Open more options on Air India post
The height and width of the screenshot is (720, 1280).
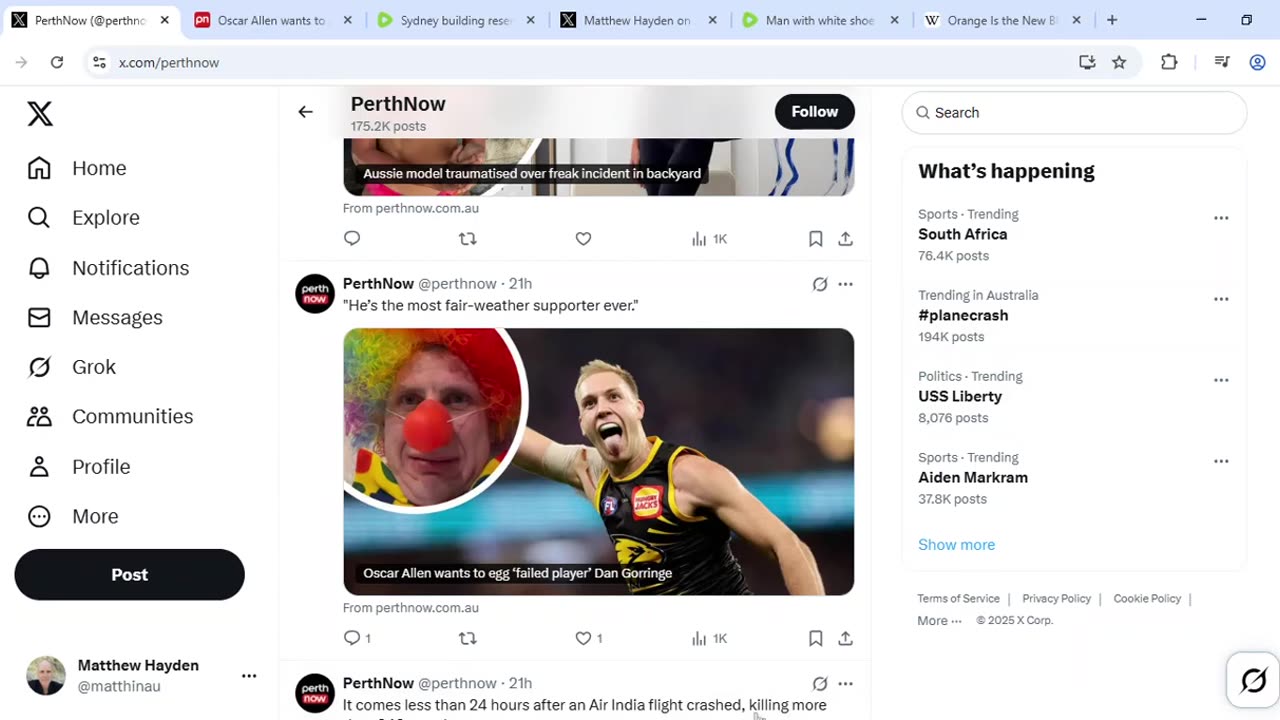846,684
